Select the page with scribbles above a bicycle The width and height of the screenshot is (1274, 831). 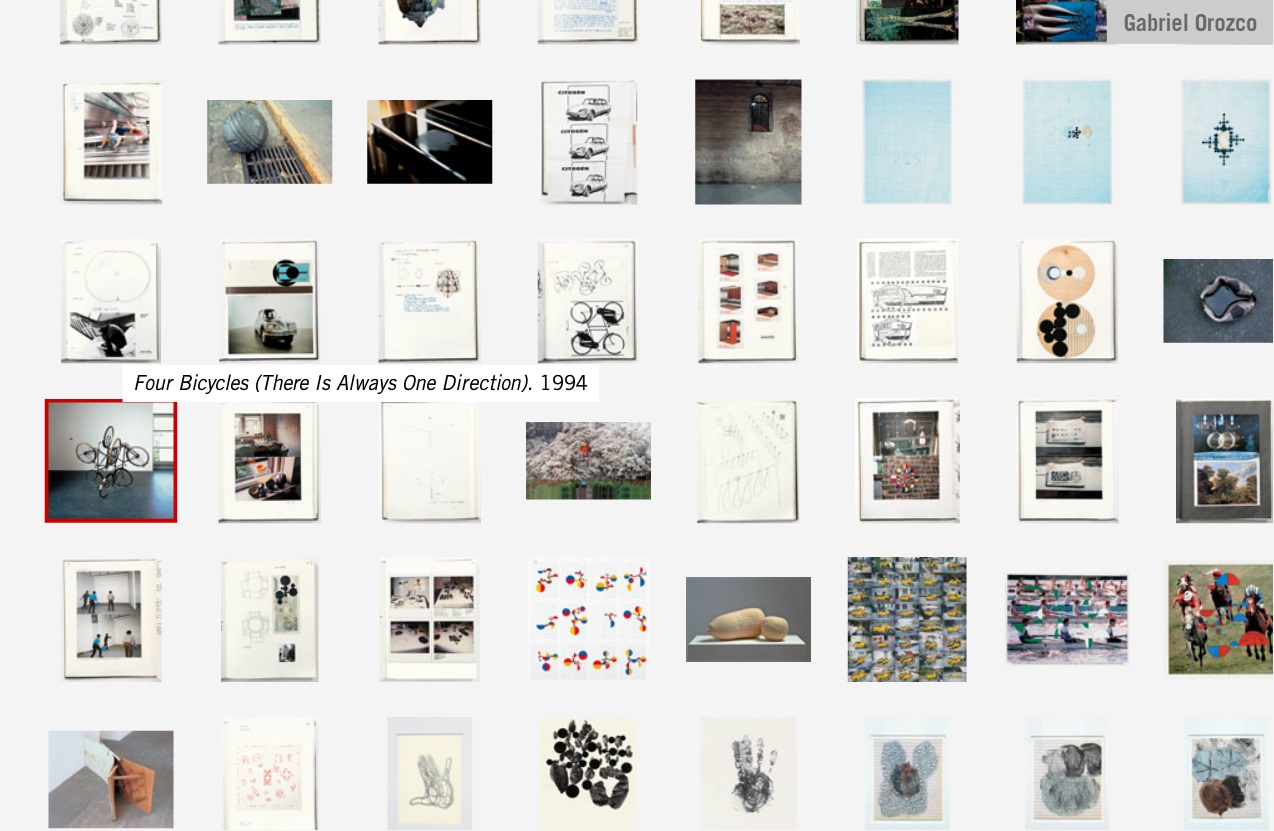pos(587,300)
